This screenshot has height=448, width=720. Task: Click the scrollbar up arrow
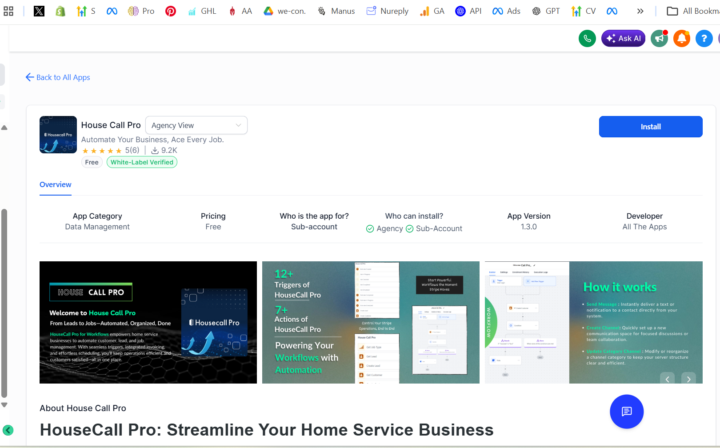point(4,128)
